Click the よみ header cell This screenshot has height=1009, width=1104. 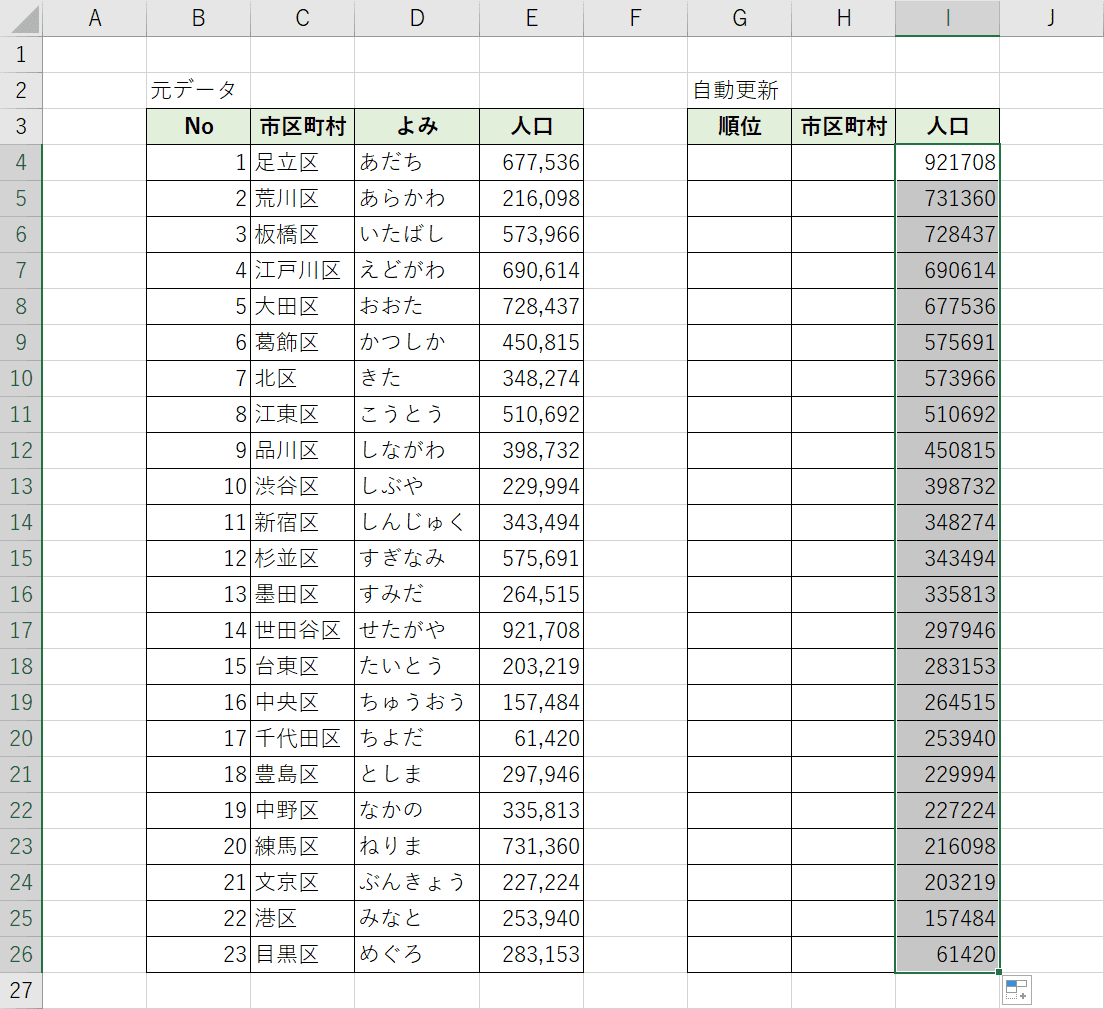click(x=417, y=126)
